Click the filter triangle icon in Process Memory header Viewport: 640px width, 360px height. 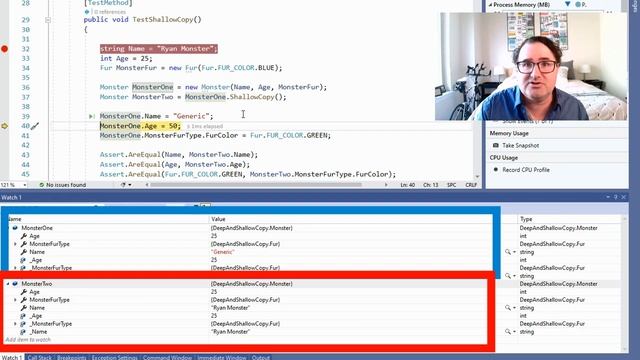pos(567,4)
